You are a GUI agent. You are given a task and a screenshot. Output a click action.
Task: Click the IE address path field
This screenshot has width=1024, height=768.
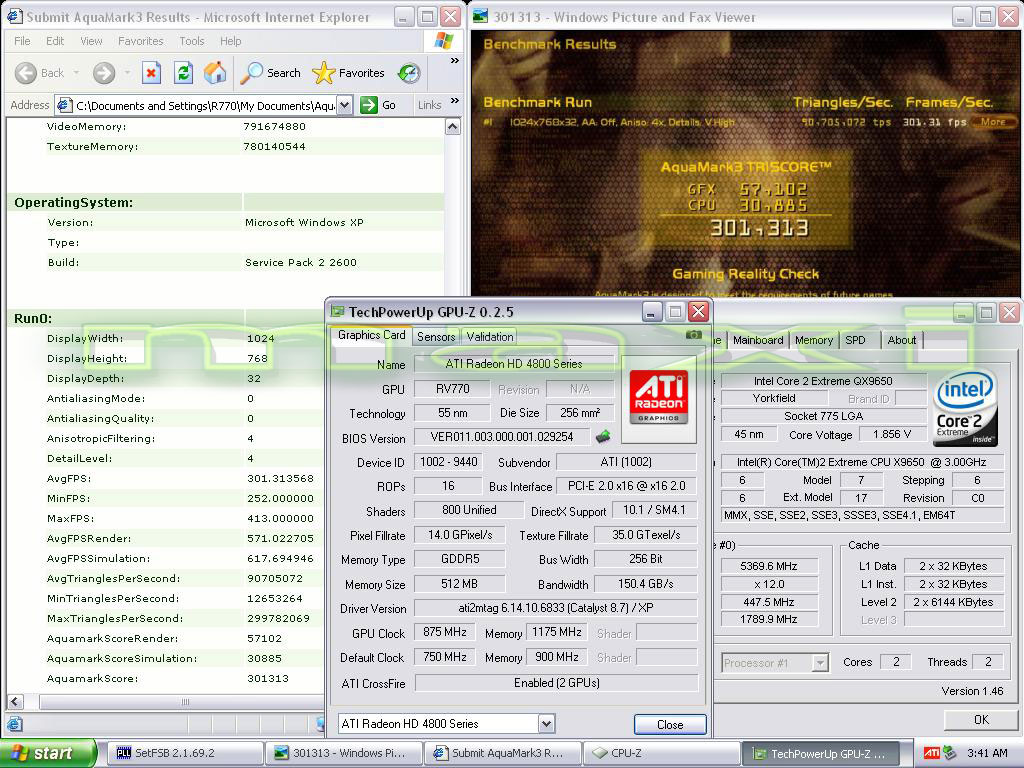tap(205, 105)
